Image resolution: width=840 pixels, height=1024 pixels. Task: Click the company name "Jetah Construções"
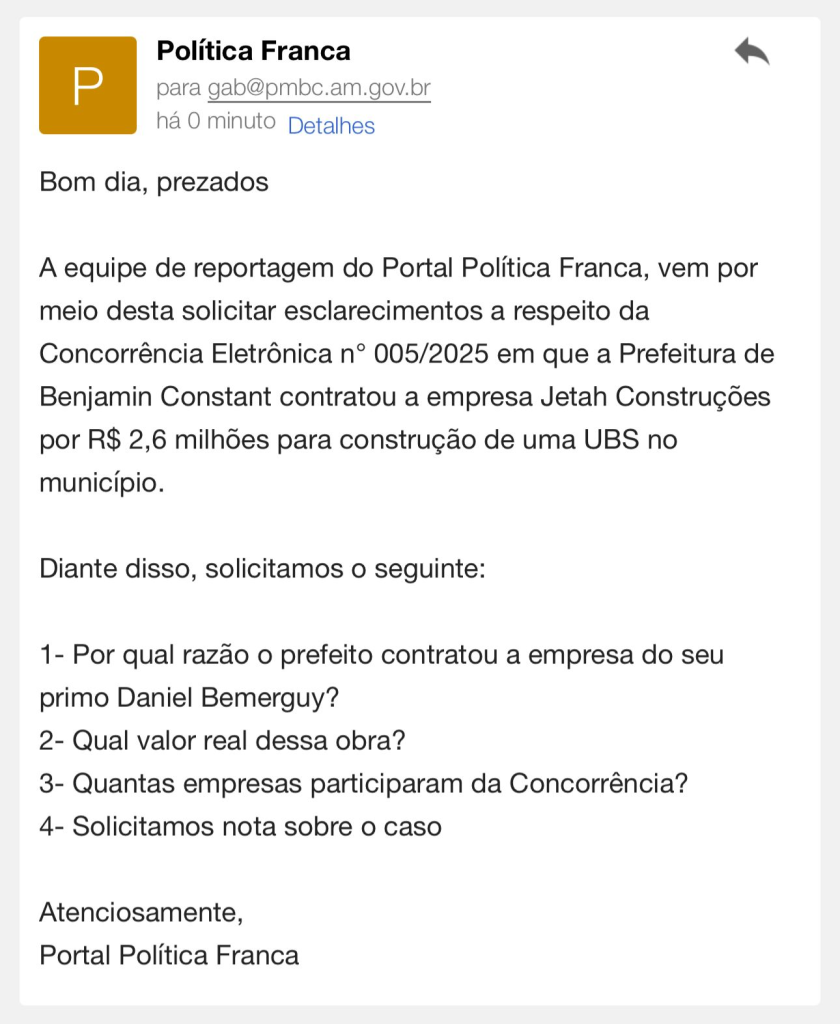[x=655, y=397]
